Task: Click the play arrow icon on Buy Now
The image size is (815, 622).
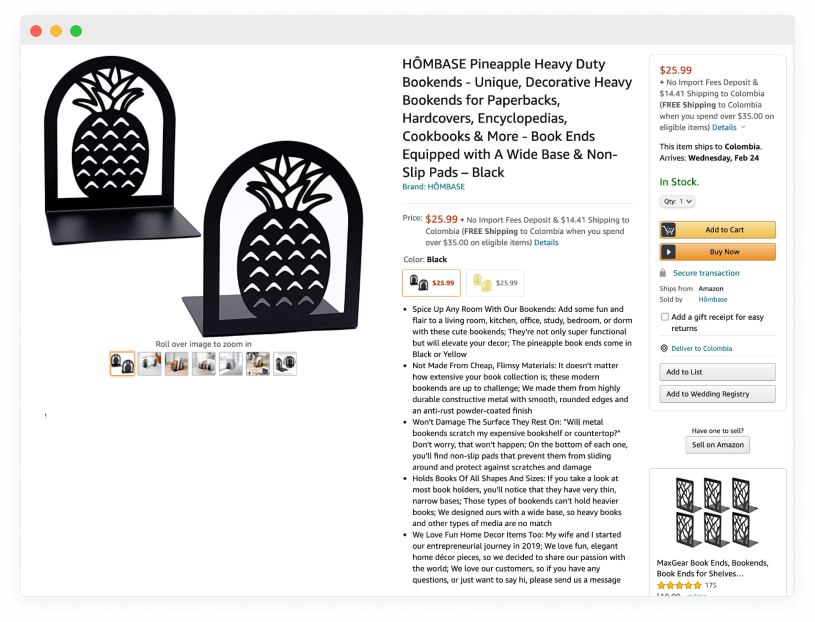Action: tap(668, 252)
